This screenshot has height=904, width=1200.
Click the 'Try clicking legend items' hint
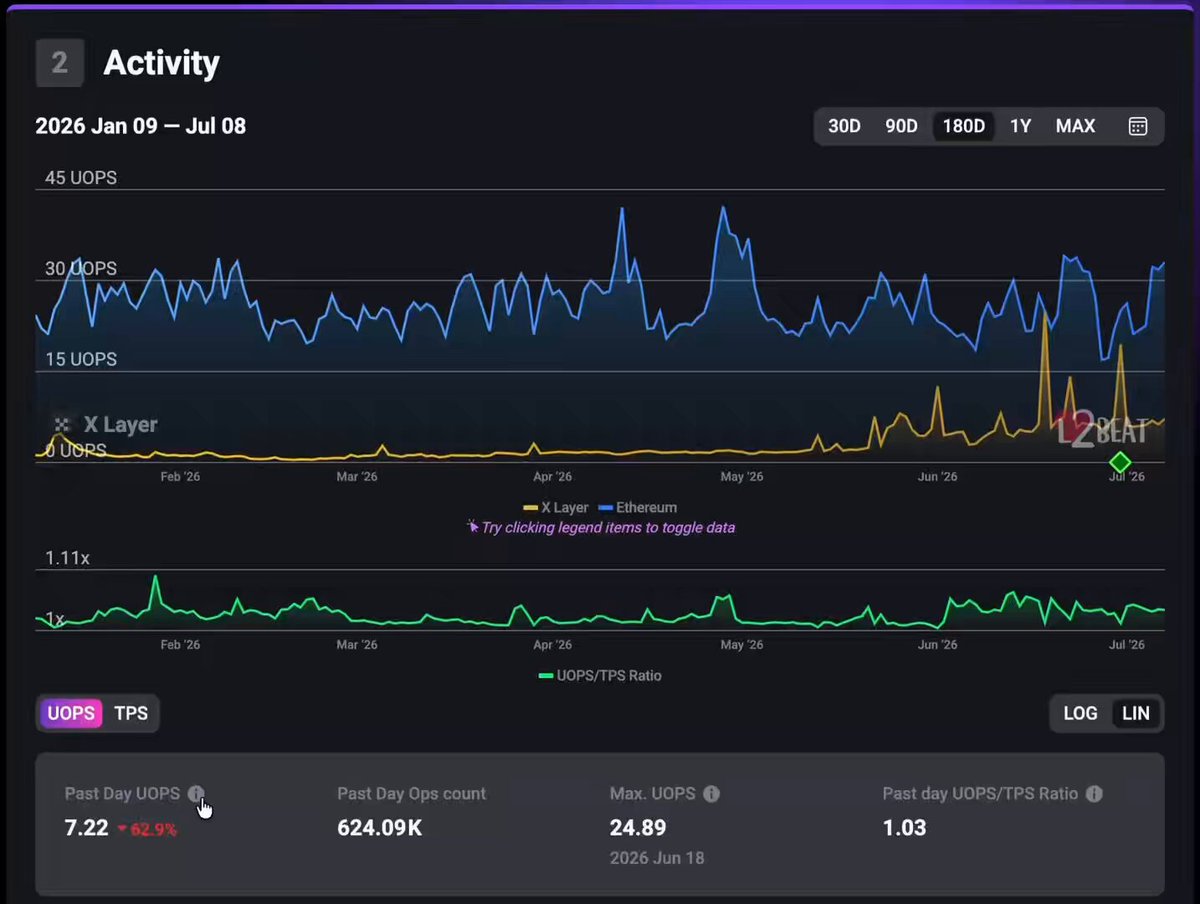601,527
